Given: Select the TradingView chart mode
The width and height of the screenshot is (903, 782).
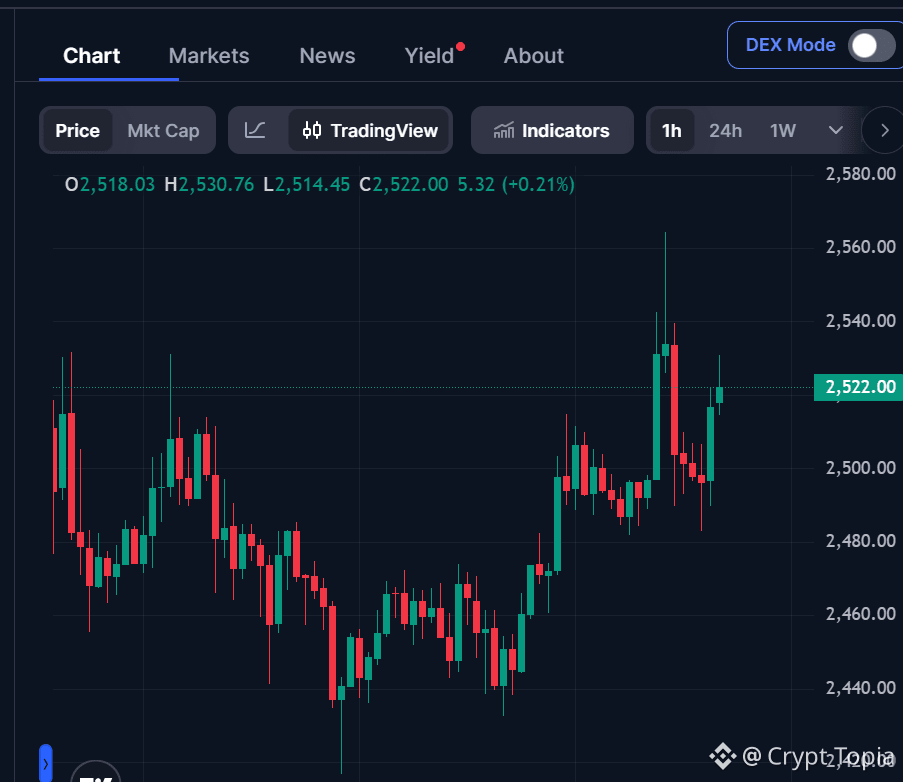Looking at the screenshot, I should pos(370,131).
